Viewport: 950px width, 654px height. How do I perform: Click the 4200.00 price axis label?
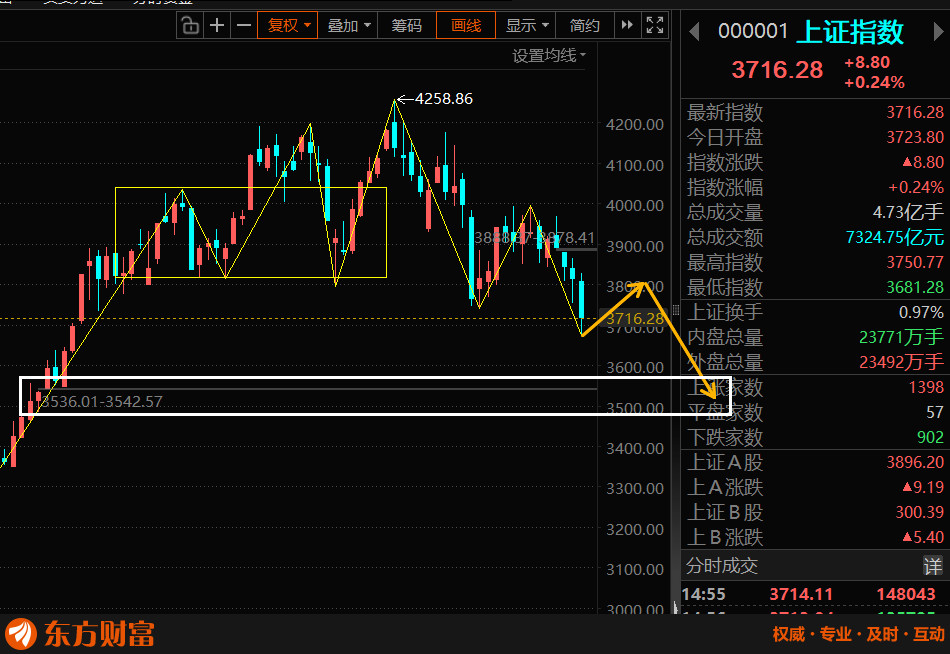coord(634,125)
